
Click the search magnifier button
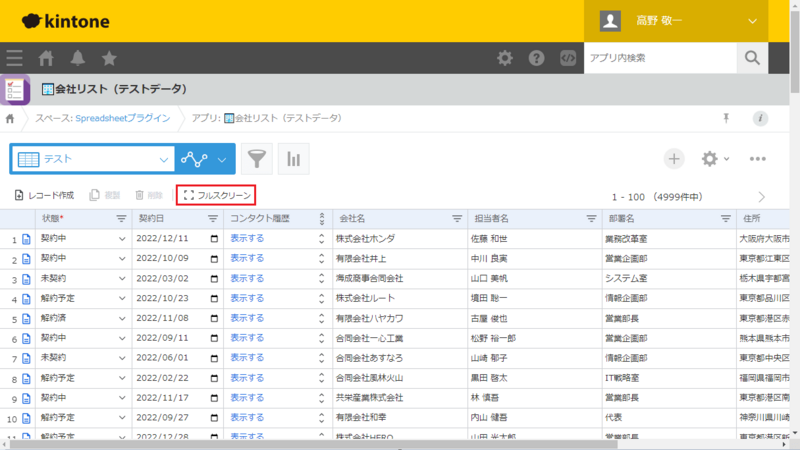754,58
